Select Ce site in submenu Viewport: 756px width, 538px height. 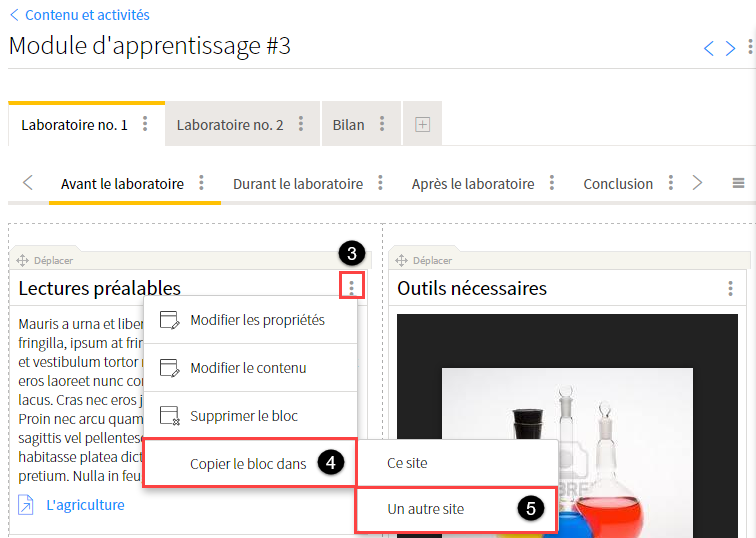(457, 463)
